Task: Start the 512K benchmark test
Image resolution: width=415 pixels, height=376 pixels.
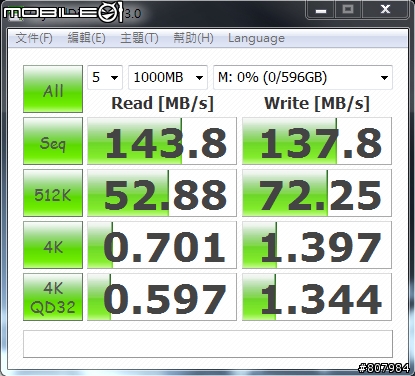Action: [x=53, y=193]
